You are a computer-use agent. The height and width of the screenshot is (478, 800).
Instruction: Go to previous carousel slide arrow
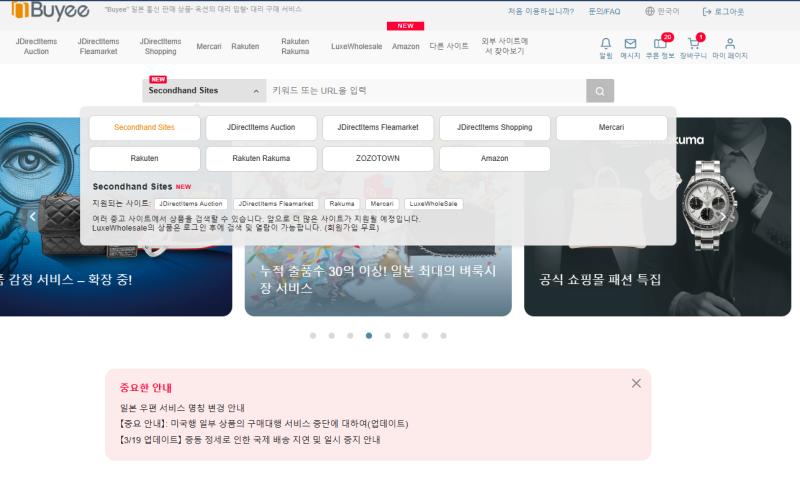coord(33,217)
